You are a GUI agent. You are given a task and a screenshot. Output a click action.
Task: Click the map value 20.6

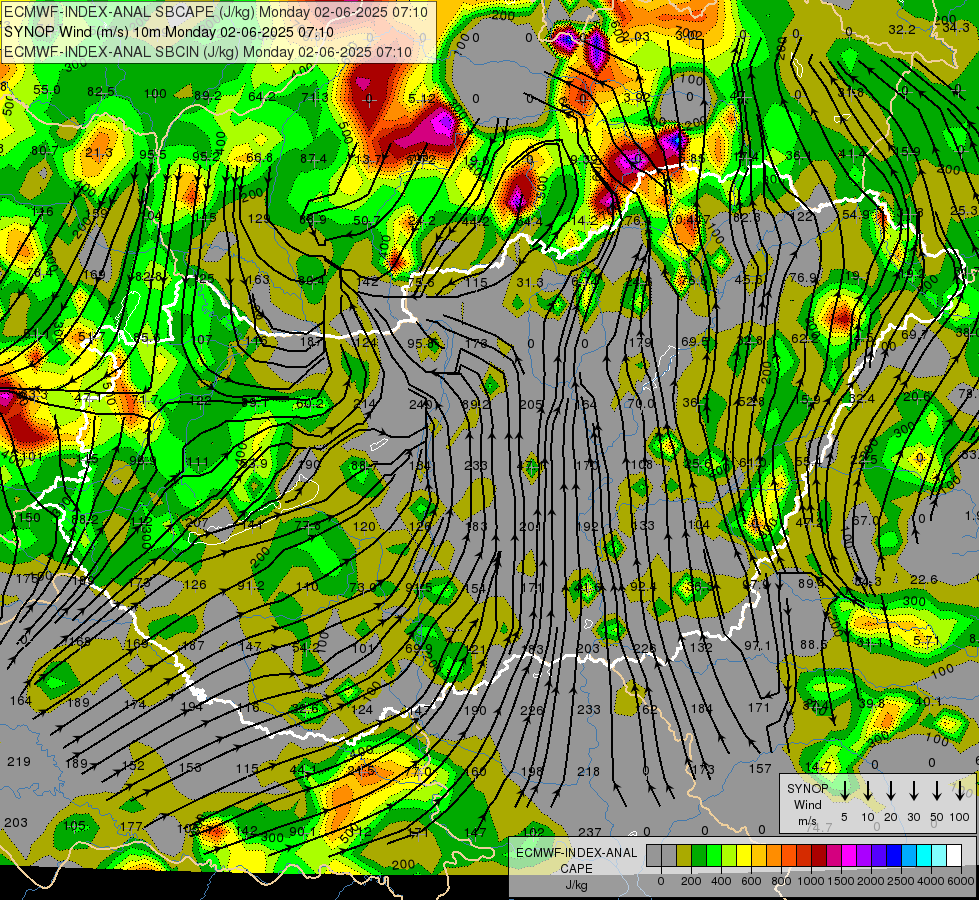(917, 396)
